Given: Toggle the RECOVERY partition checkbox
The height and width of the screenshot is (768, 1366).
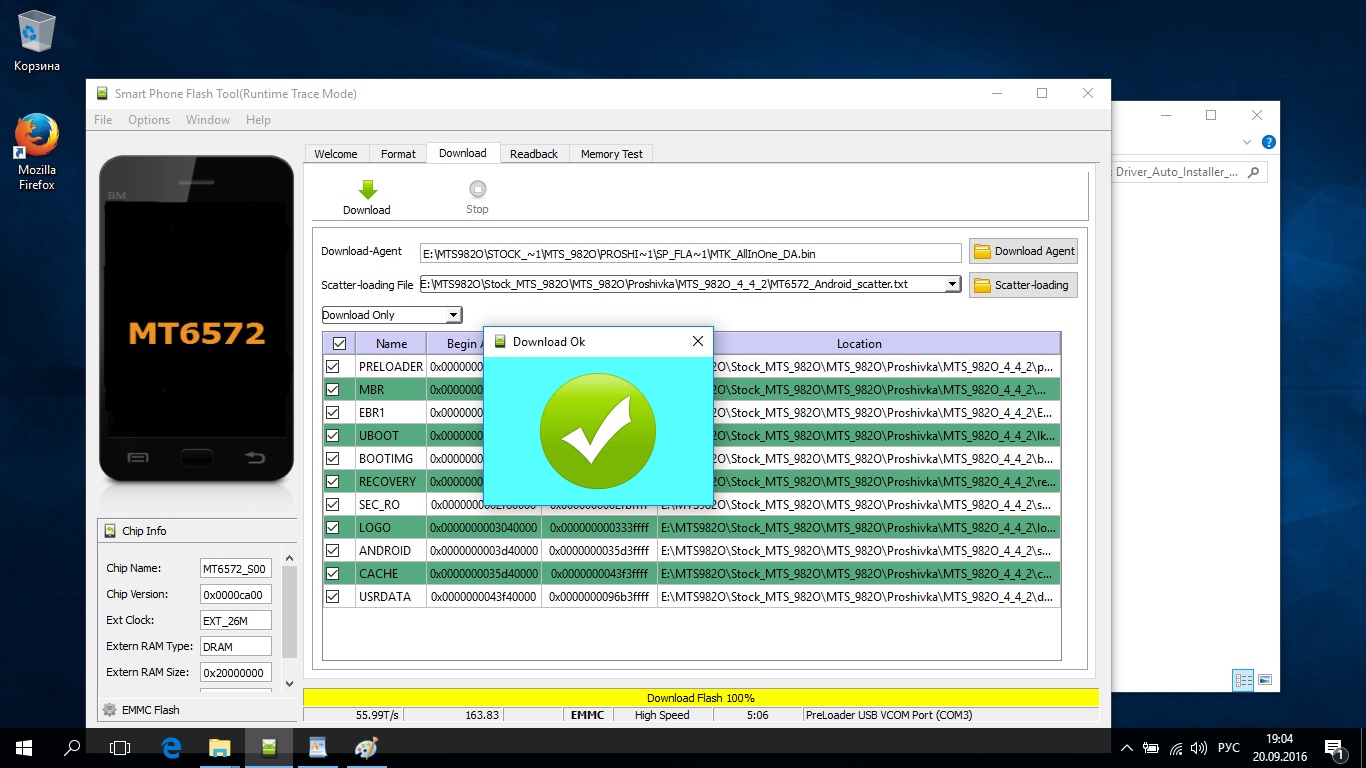Looking at the screenshot, I should (x=333, y=482).
